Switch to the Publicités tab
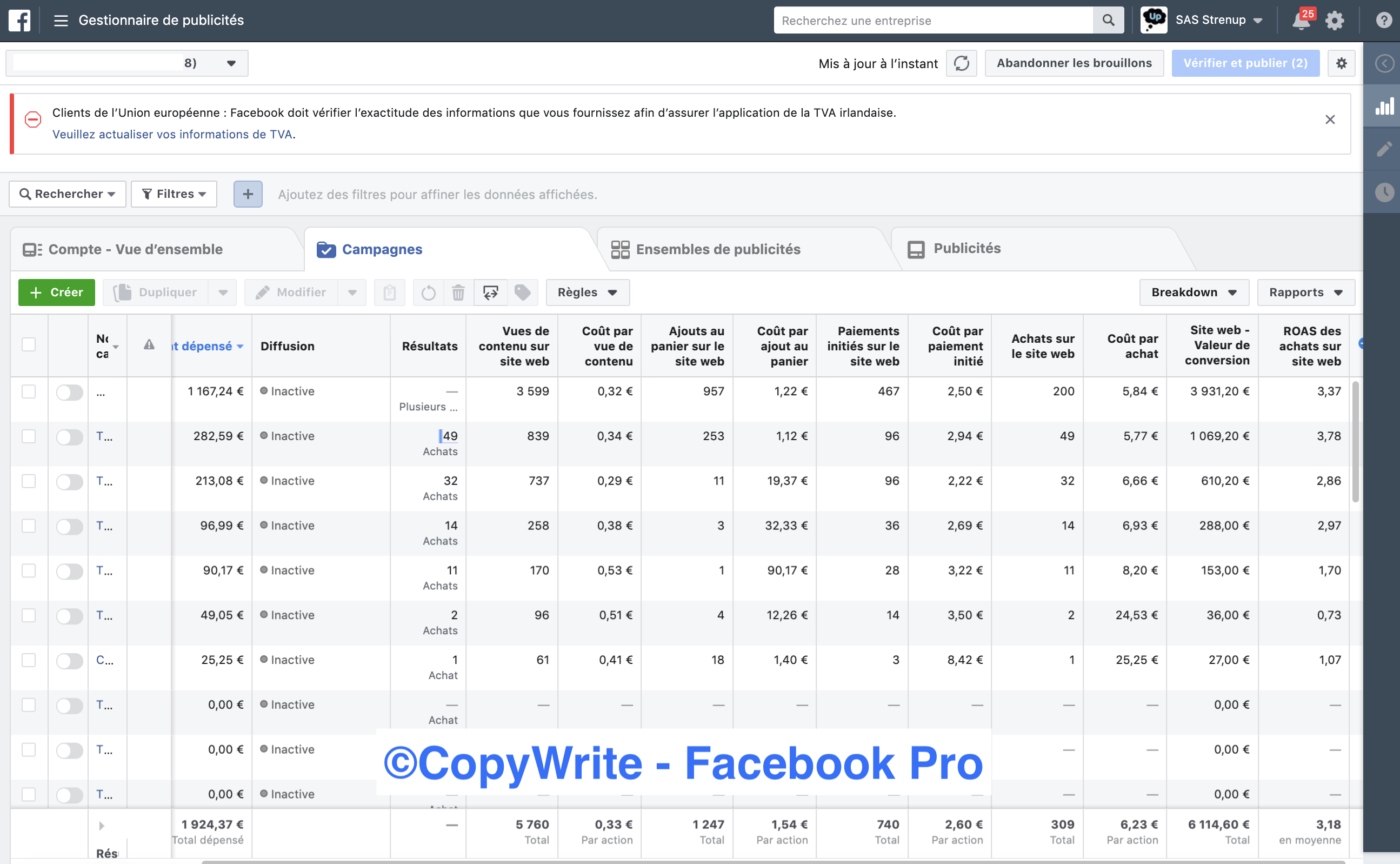This screenshot has height=864, width=1400. click(x=966, y=249)
